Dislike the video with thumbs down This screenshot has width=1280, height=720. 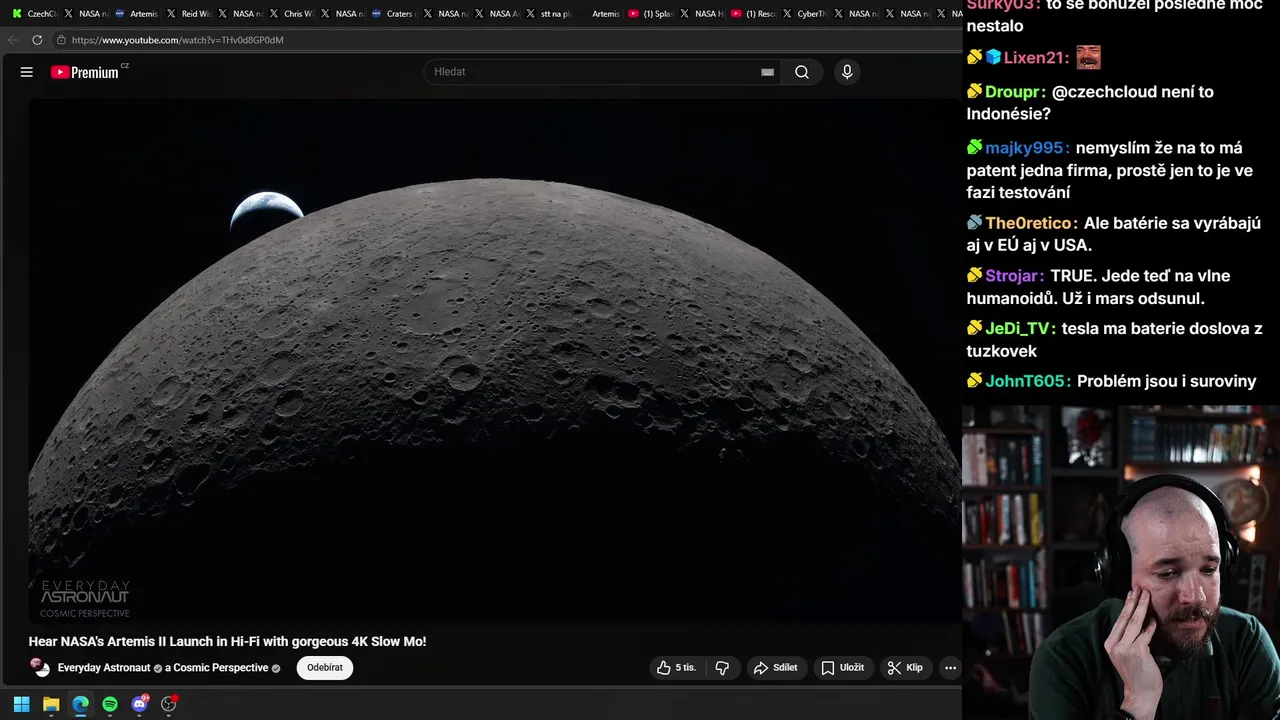(722, 668)
